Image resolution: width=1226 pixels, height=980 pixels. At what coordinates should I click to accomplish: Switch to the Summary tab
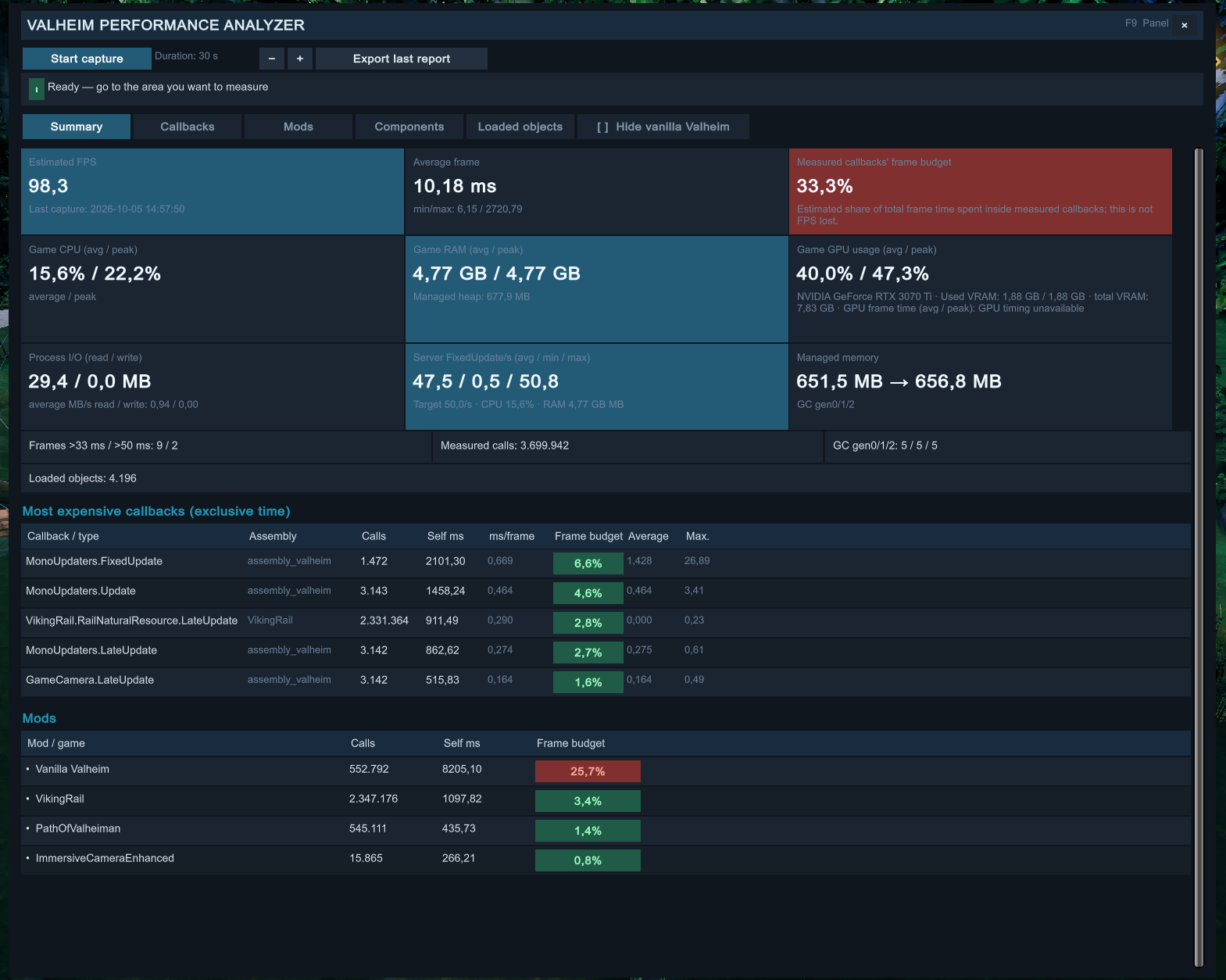pos(77,127)
